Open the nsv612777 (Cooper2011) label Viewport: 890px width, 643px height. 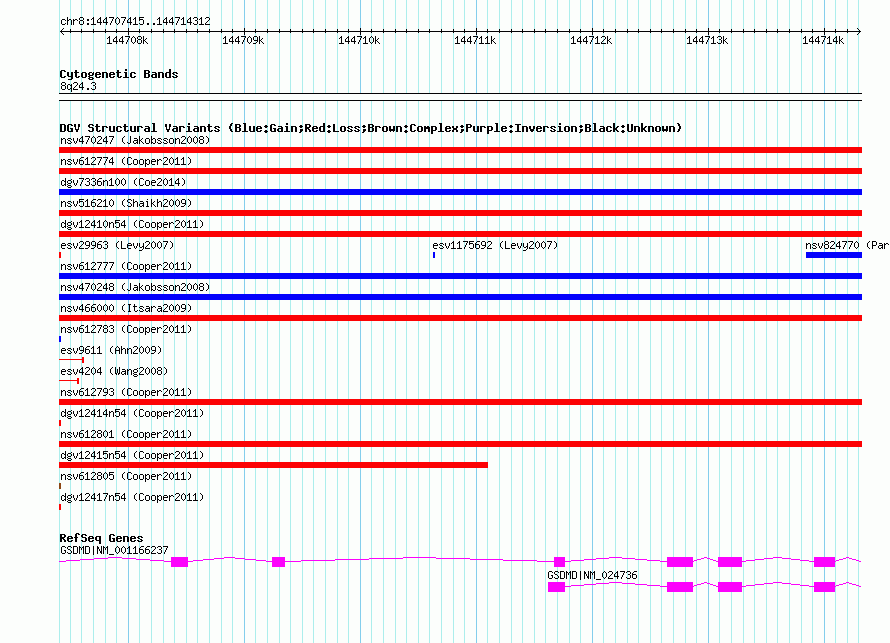click(x=126, y=266)
